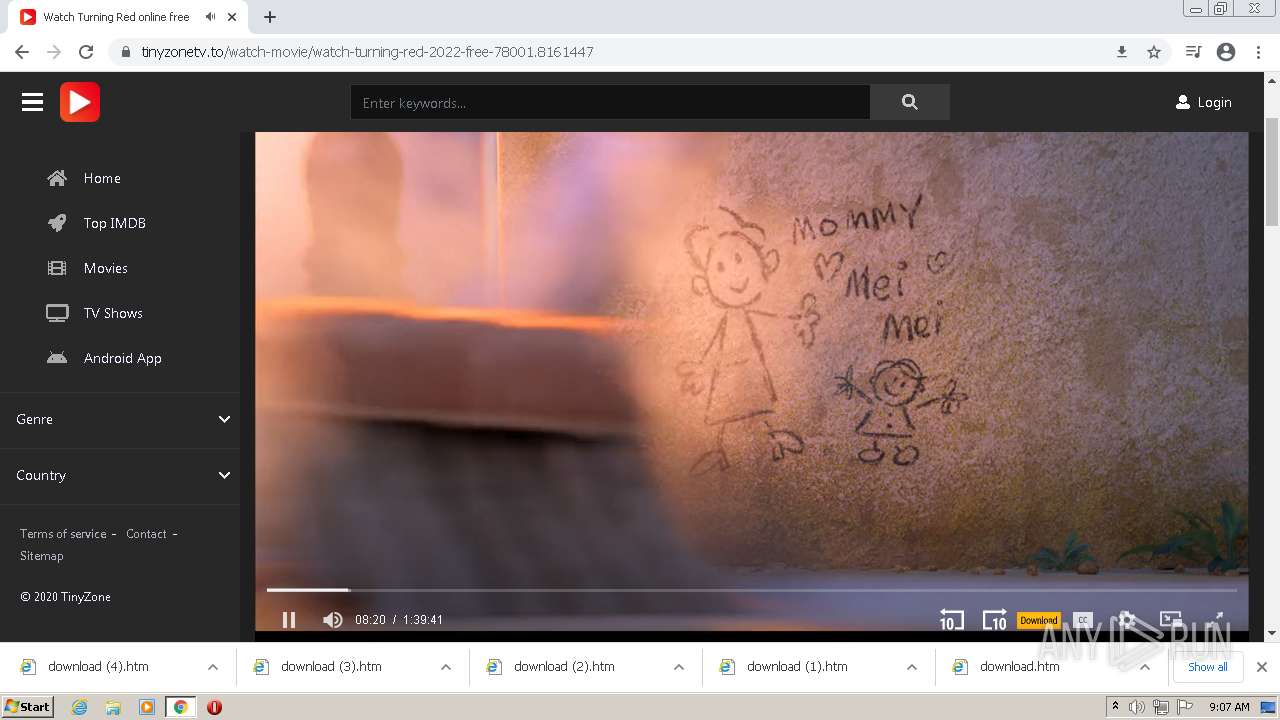This screenshot has height=720, width=1280.
Task: Open download (1).htm file
Action: 797,667
